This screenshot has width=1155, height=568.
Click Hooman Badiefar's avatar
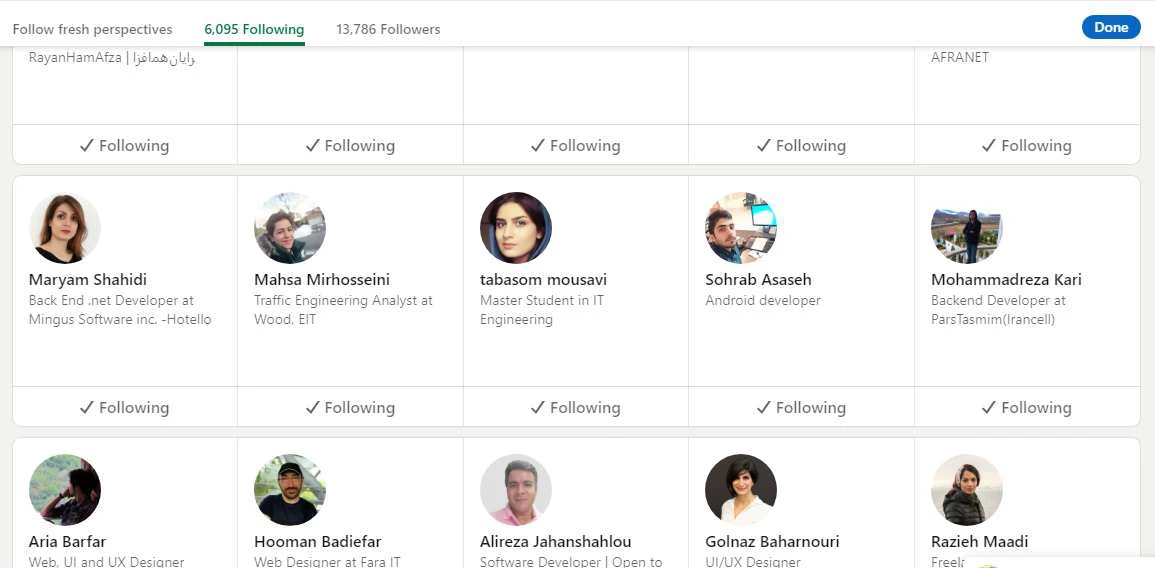(x=290, y=490)
